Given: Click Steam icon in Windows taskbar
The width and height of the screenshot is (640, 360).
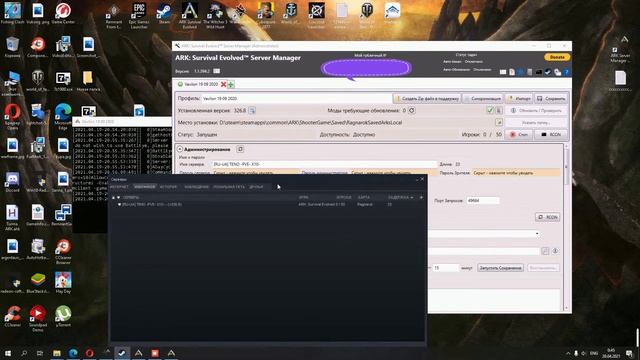Looking at the screenshot, I should pos(122,353).
